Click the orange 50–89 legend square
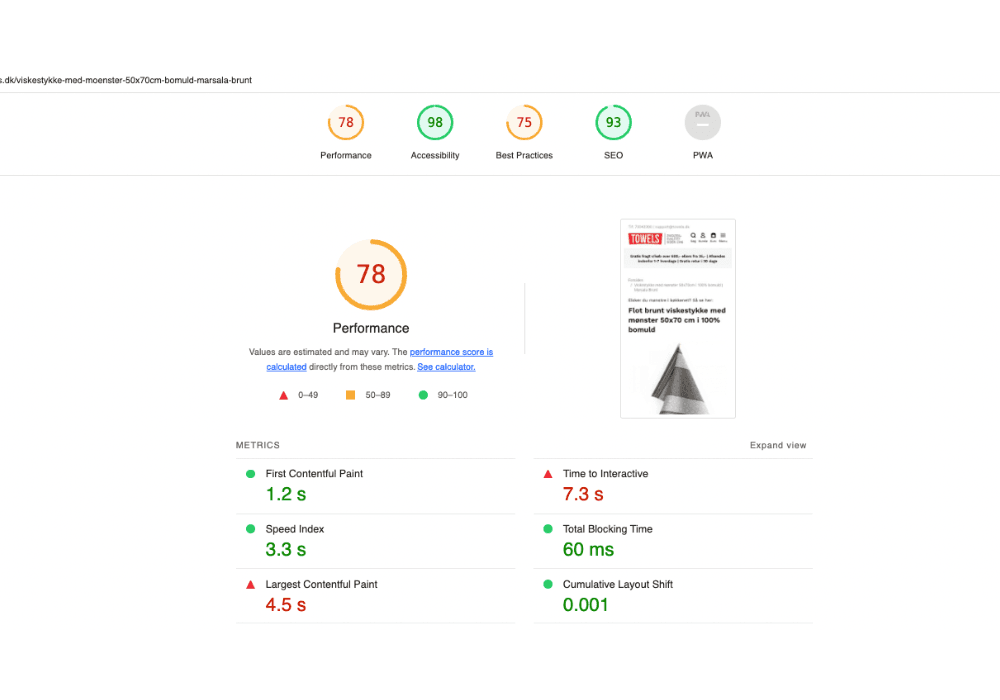This screenshot has height=700, width=1000. (352, 394)
